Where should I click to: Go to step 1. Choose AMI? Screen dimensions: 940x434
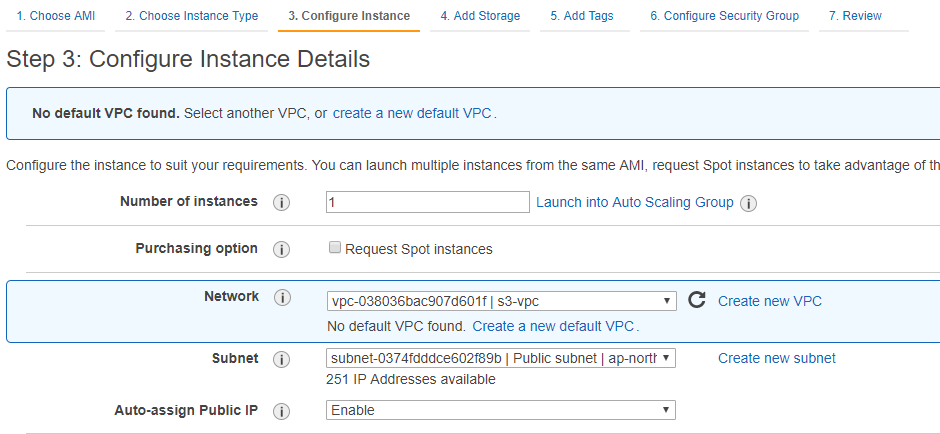point(55,16)
